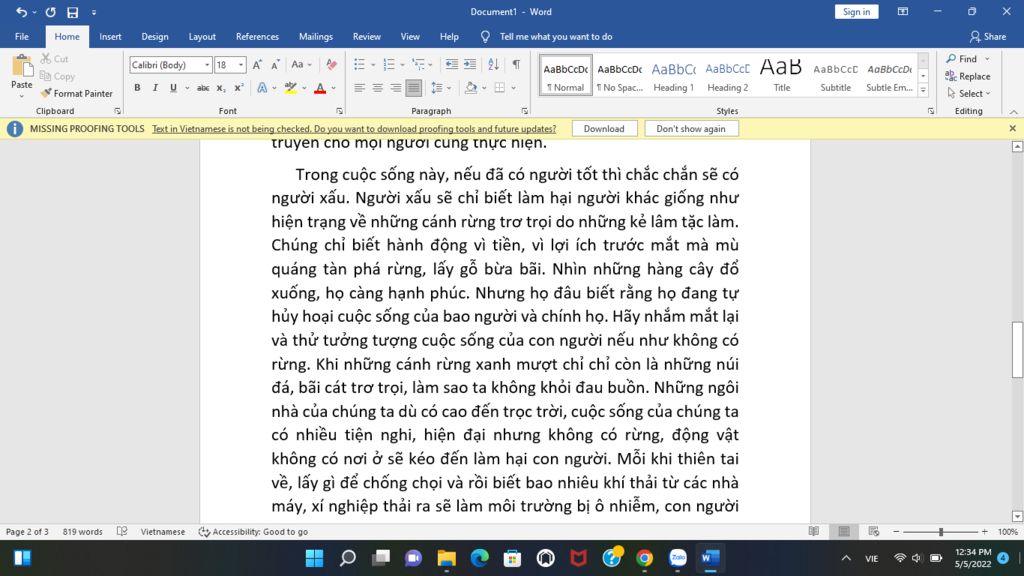The image size is (1024, 576).
Task: Click Don't show again button
Action: pos(691,129)
